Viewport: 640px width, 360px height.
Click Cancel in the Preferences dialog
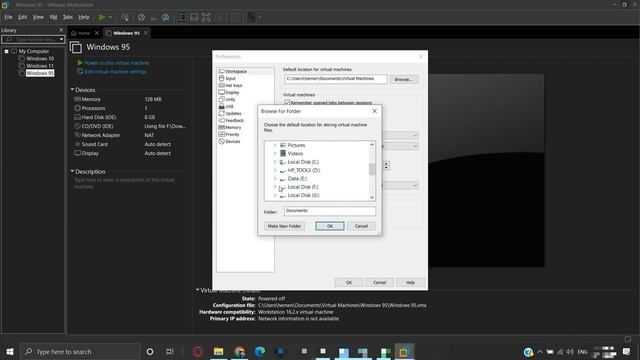[x=379, y=282]
